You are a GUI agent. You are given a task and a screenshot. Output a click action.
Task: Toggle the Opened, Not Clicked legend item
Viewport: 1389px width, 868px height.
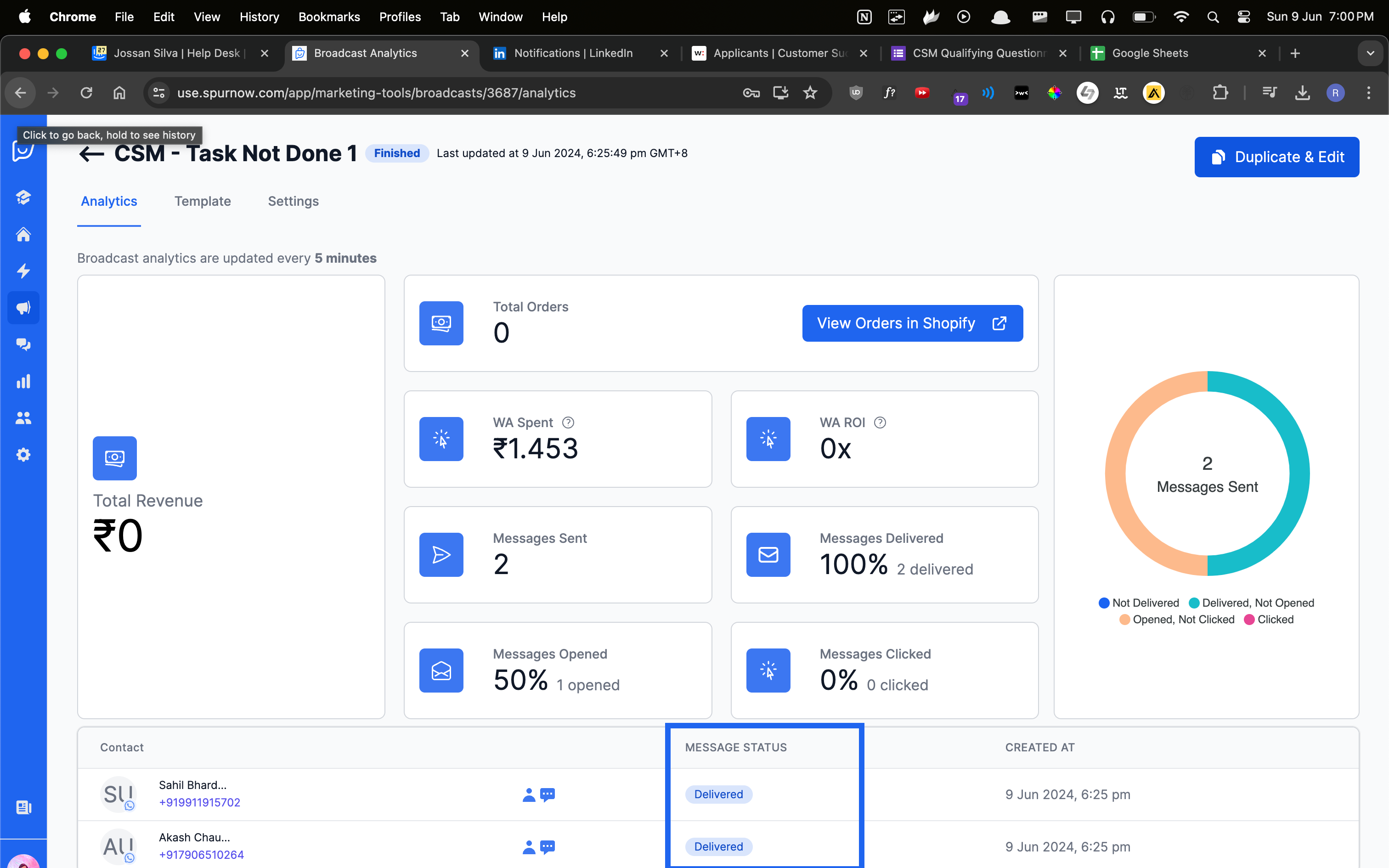click(1177, 620)
